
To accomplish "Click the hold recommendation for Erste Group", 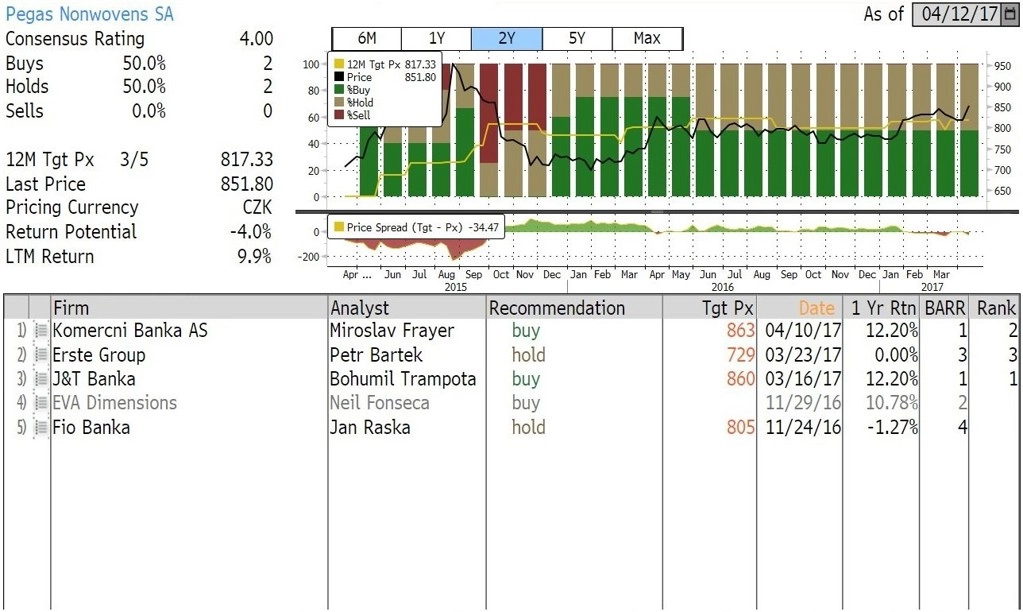I will 528,355.
